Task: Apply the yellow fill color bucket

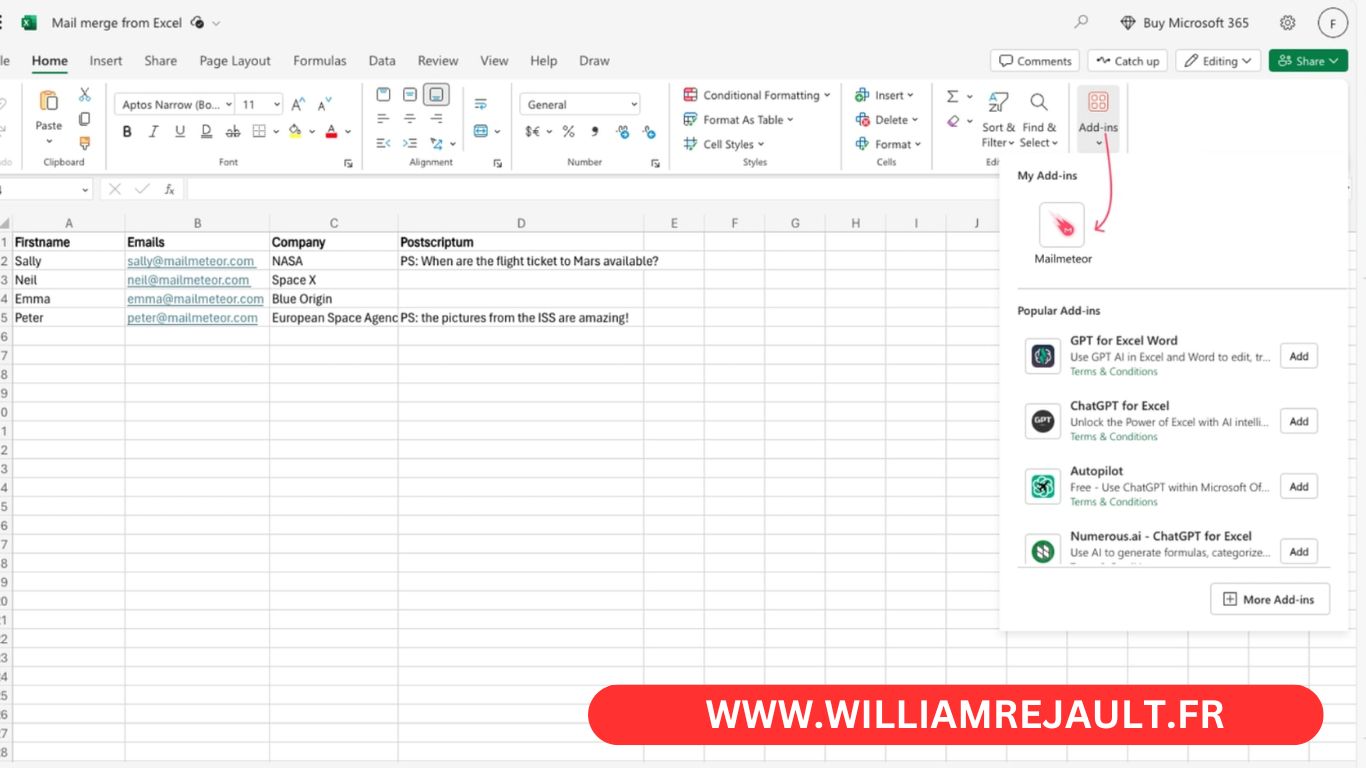Action: 295,131
